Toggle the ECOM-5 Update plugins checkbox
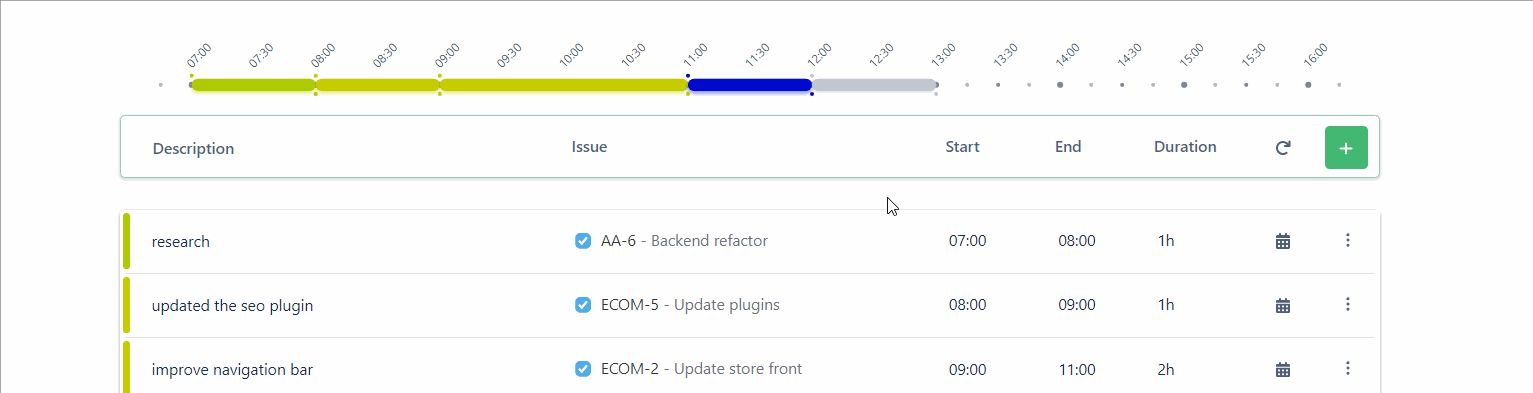The height and width of the screenshot is (393, 1533). 583,305
